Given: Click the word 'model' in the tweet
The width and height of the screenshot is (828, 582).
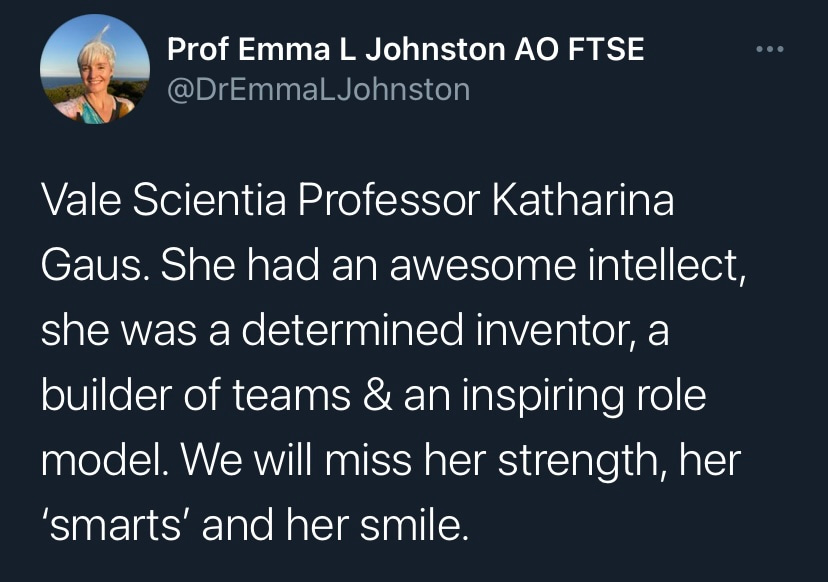Looking at the screenshot, I should click(100, 460).
